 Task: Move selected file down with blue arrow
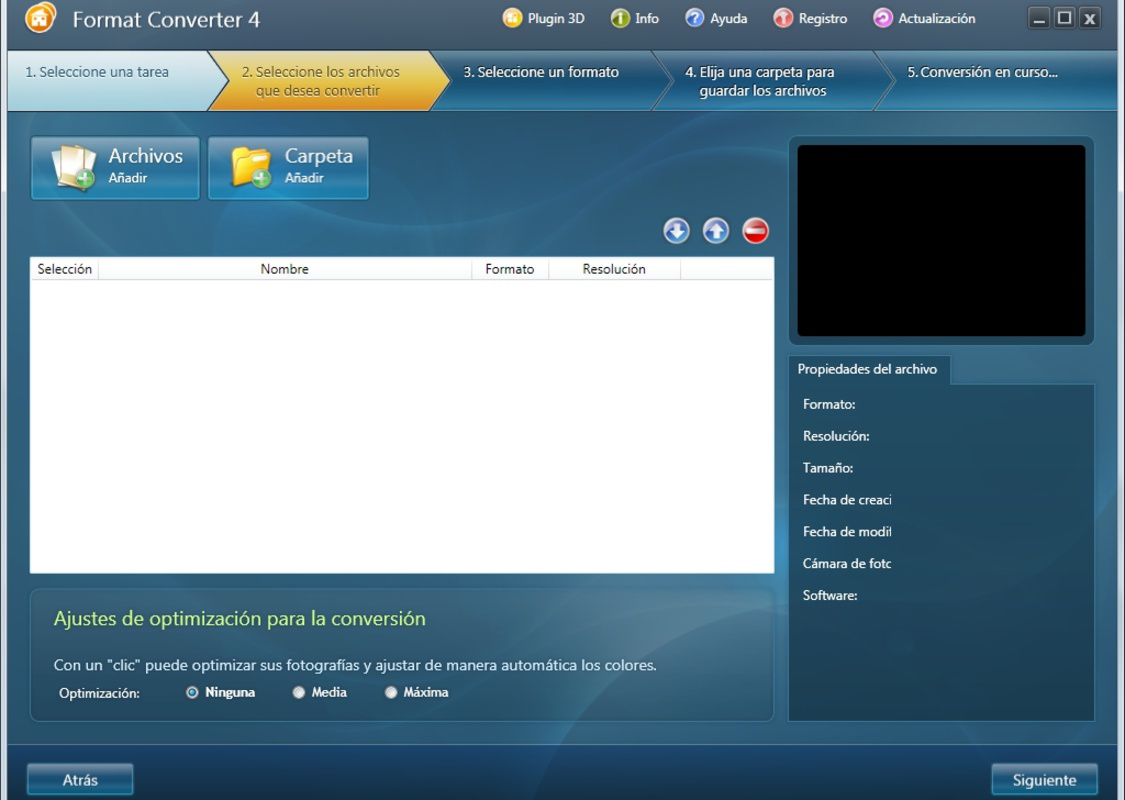(677, 231)
